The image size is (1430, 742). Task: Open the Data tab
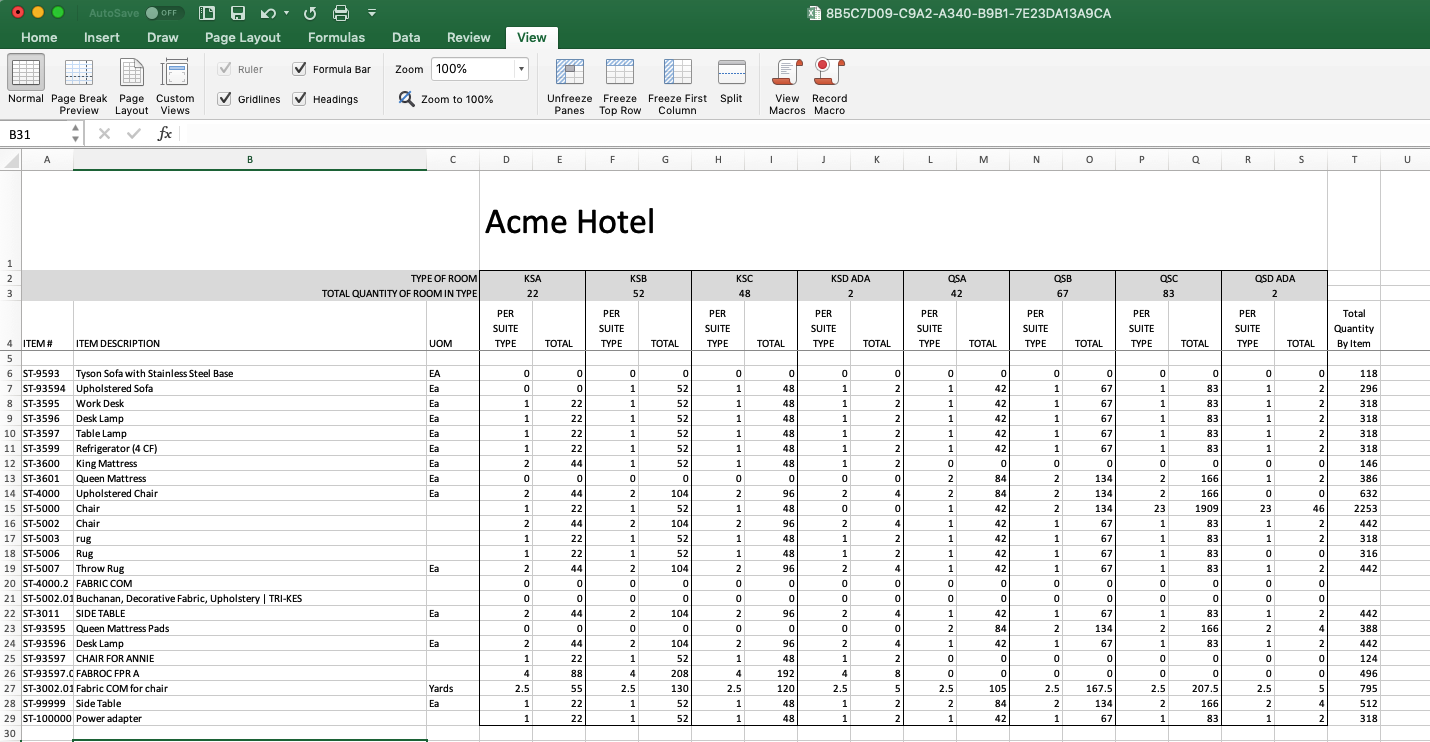(x=406, y=37)
